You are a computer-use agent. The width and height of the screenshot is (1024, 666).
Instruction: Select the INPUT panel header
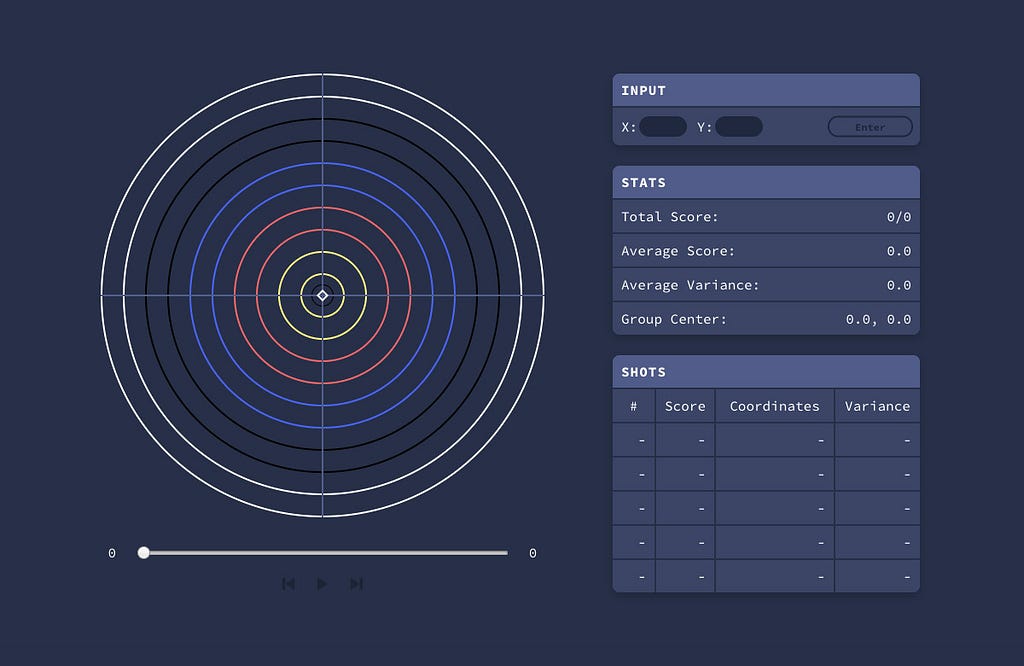click(x=766, y=90)
